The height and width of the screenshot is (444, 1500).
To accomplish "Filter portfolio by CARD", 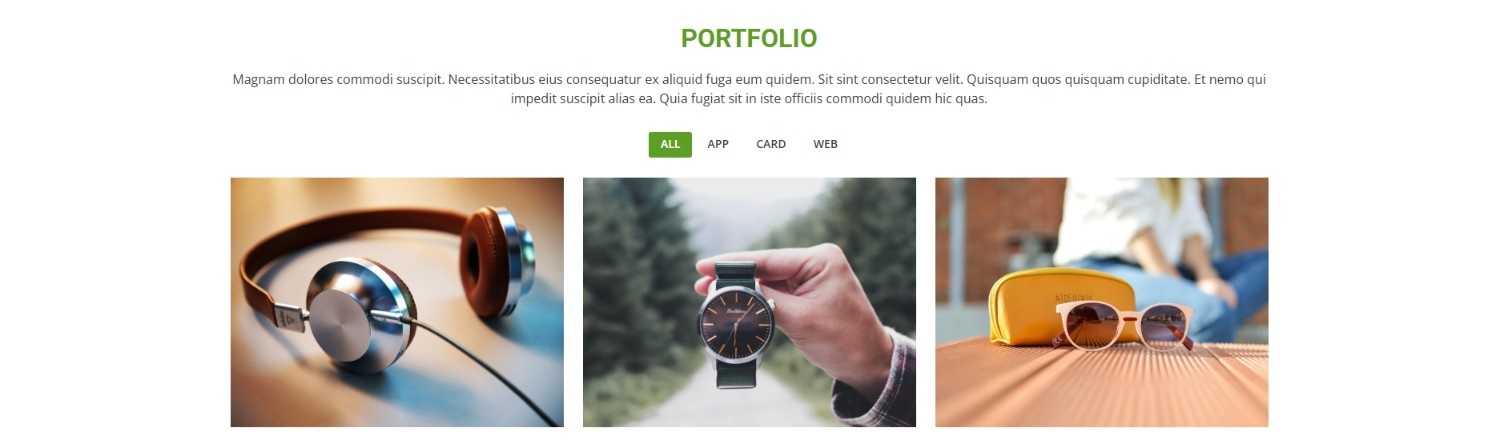I will click(771, 144).
